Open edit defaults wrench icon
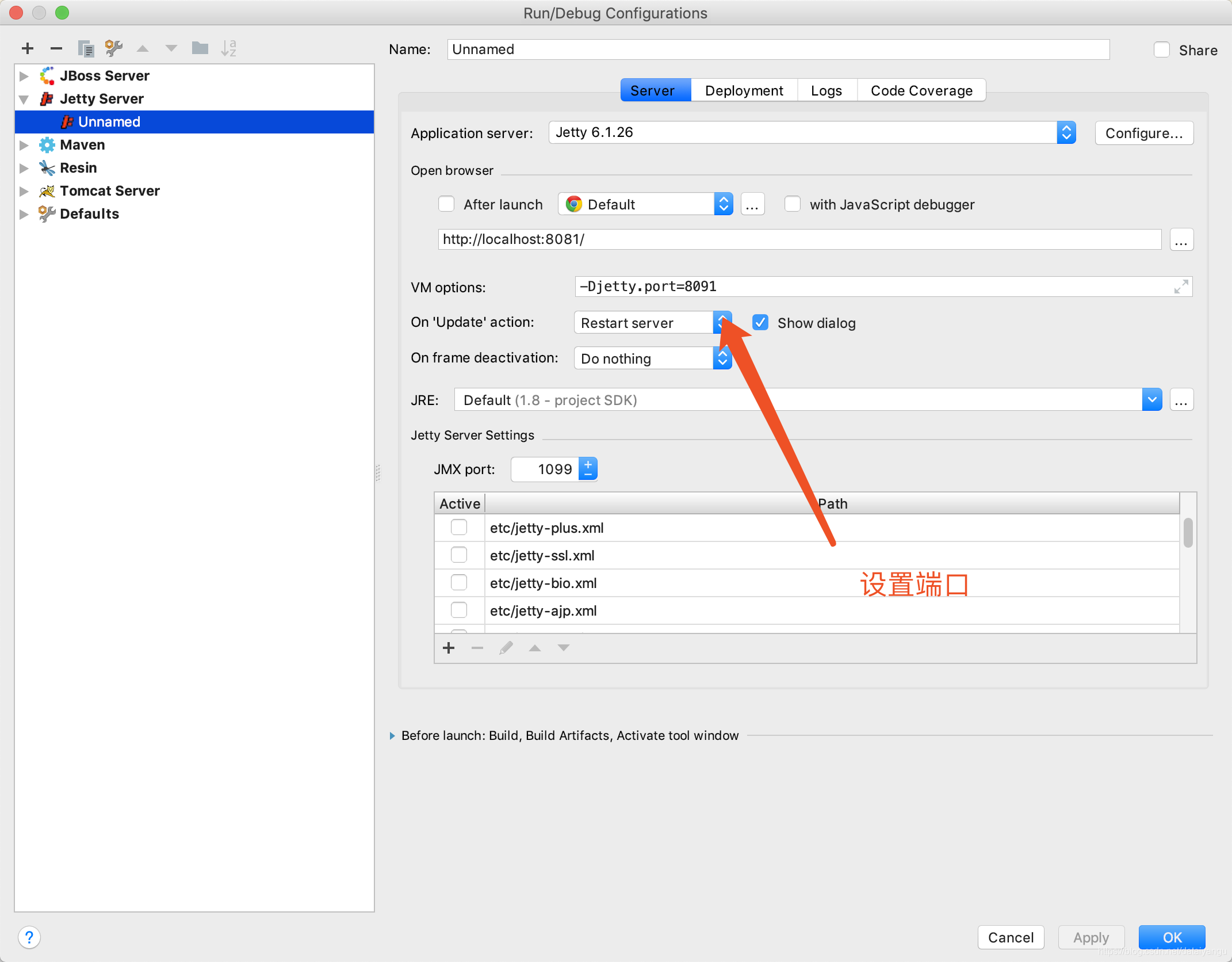 114,48
